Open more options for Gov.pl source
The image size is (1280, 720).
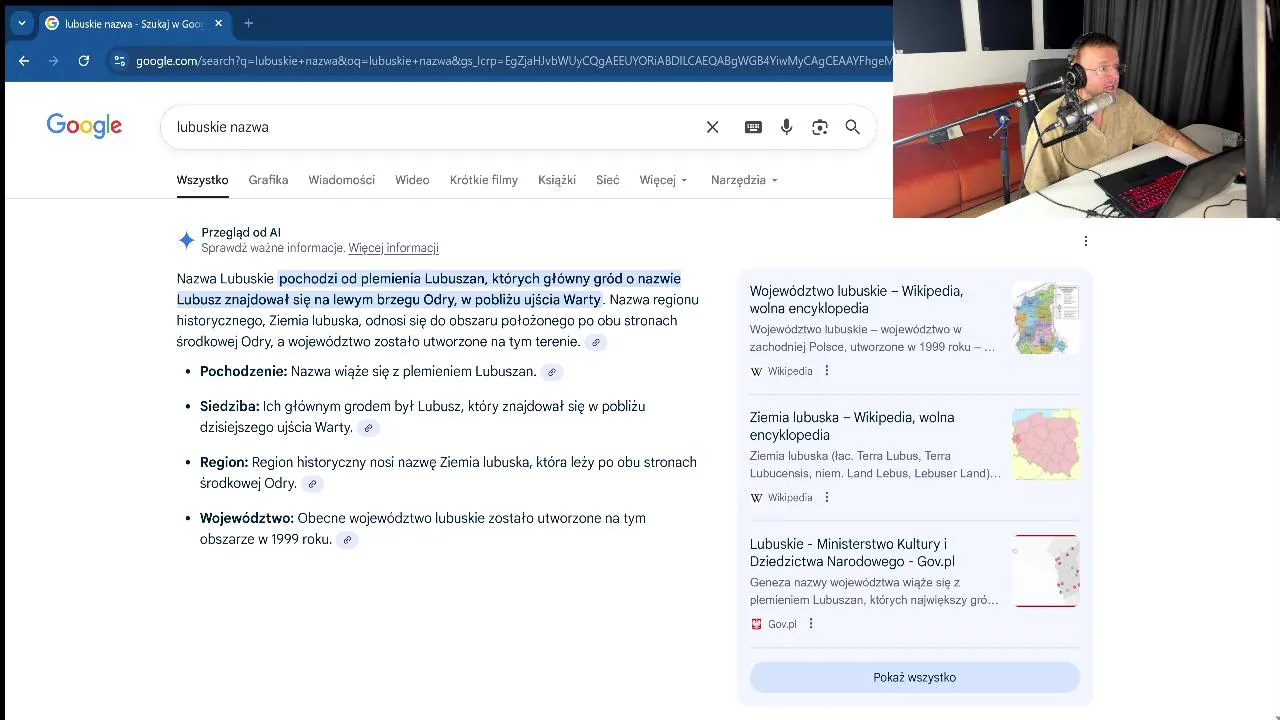tap(810, 624)
